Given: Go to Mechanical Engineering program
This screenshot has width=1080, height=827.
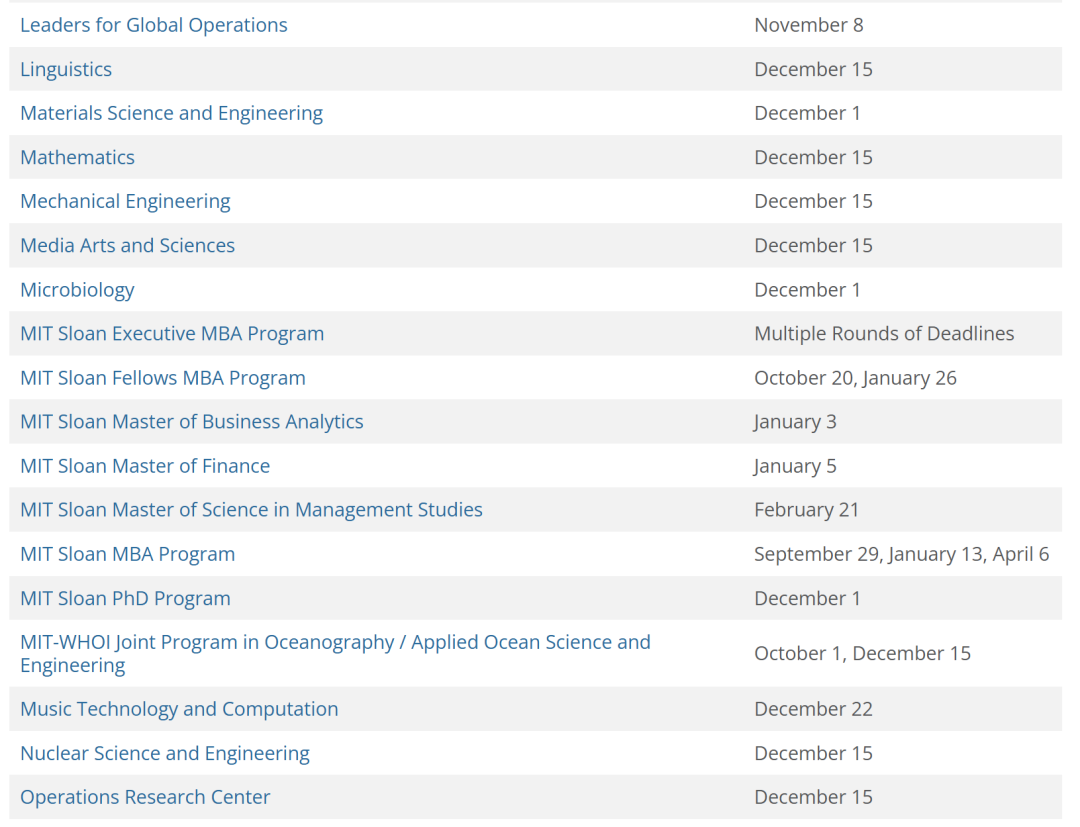Looking at the screenshot, I should [x=125, y=201].
